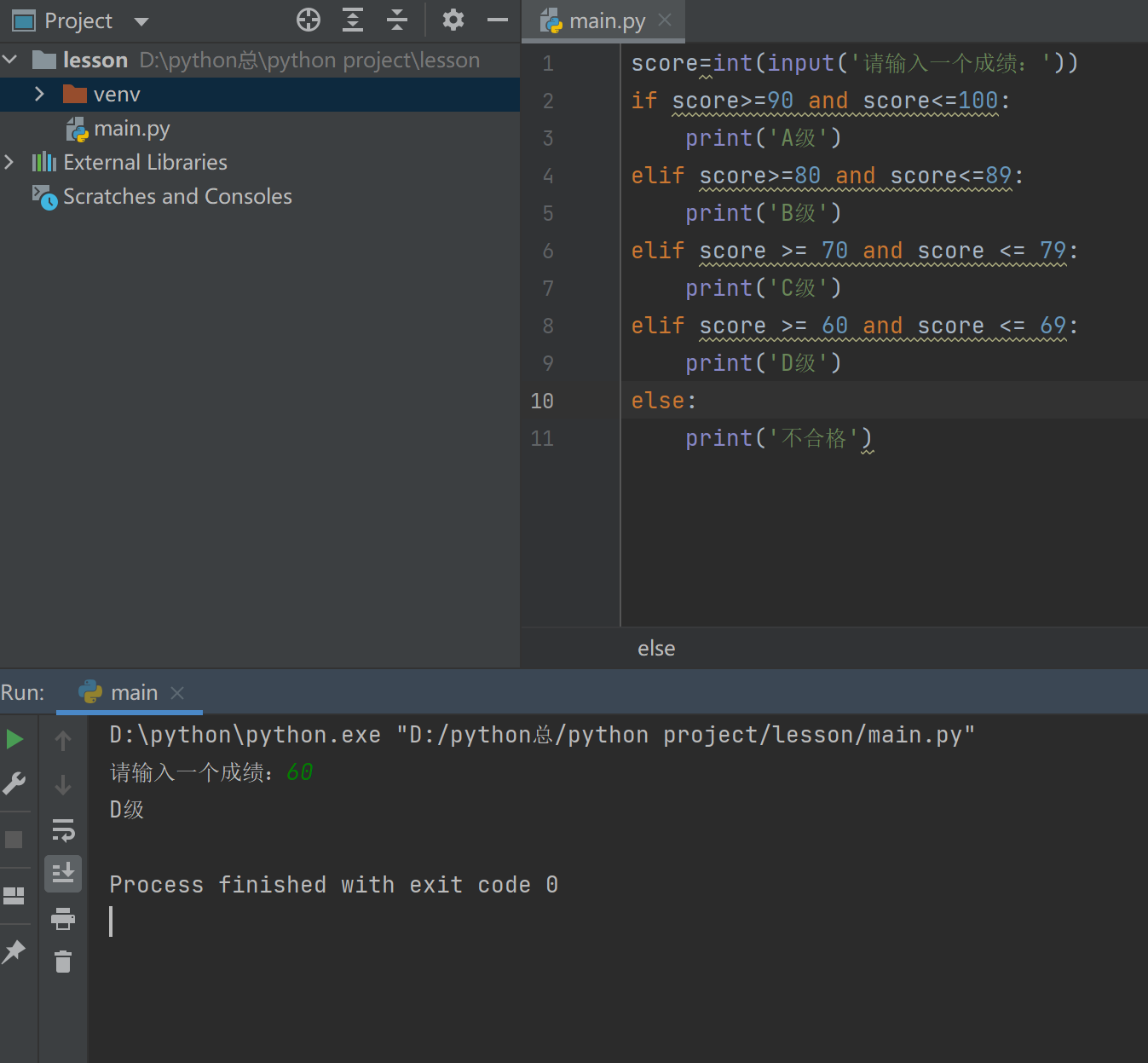Click the D级 console output
Screen dimensions: 1148x1063
(126, 810)
